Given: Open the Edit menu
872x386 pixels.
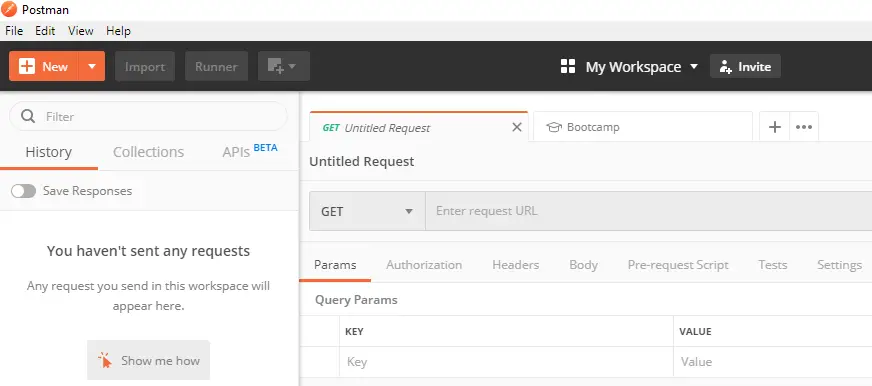Looking at the screenshot, I should tap(45, 31).
